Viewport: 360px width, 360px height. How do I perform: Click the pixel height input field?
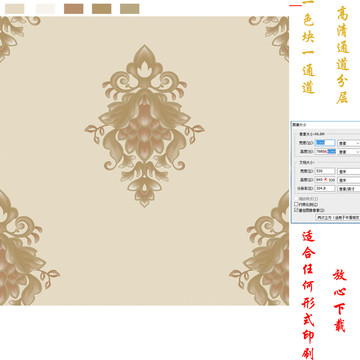click(x=325, y=151)
